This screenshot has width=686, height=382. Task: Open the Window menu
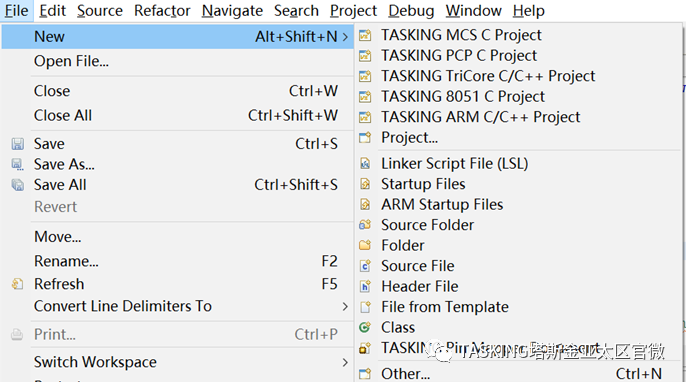pos(473,11)
